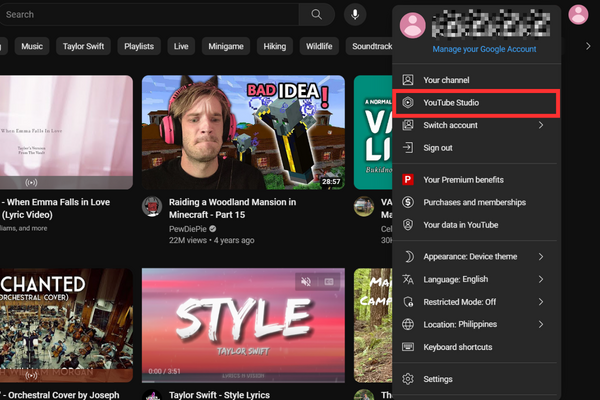
Task: Click the red Premium P icon
Action: click(408, 180)
